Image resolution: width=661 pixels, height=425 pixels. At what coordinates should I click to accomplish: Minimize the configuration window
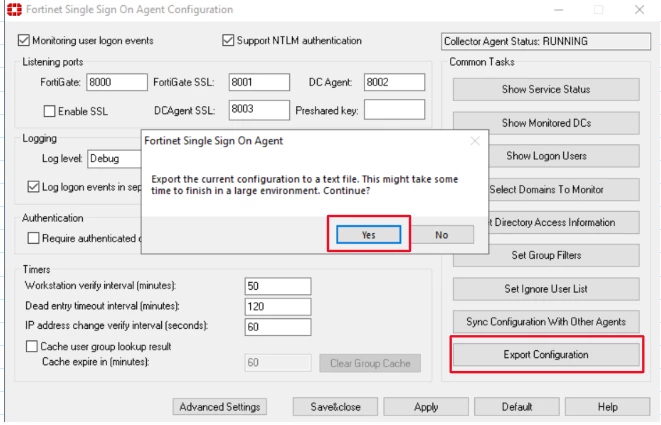coord(559,9)
